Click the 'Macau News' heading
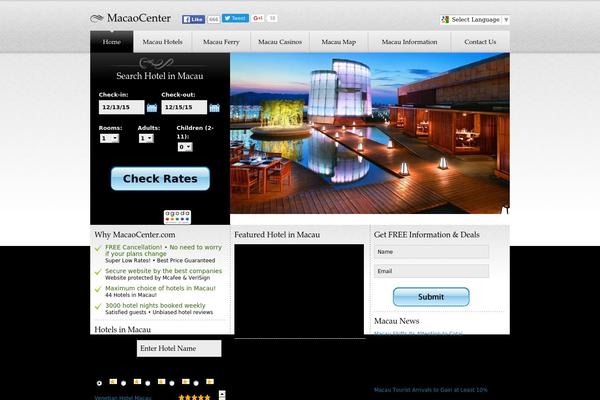This screenshot has width=600, height=400. (396, 321)
